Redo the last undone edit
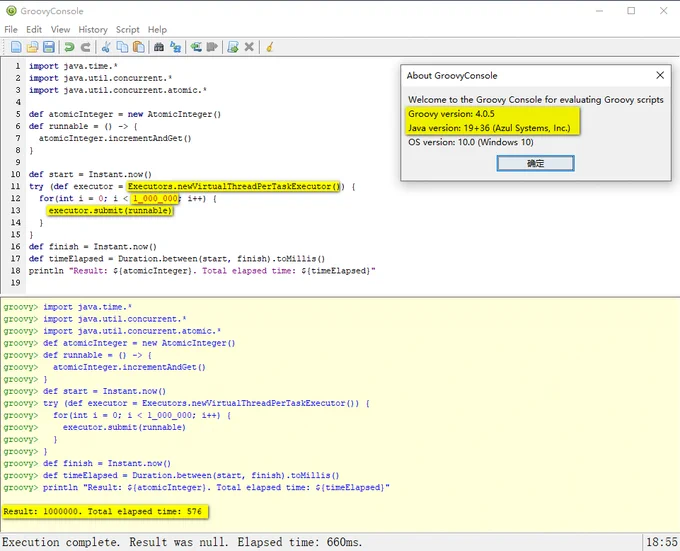This screenshot has width=680, height=551. tap(85, 47)
